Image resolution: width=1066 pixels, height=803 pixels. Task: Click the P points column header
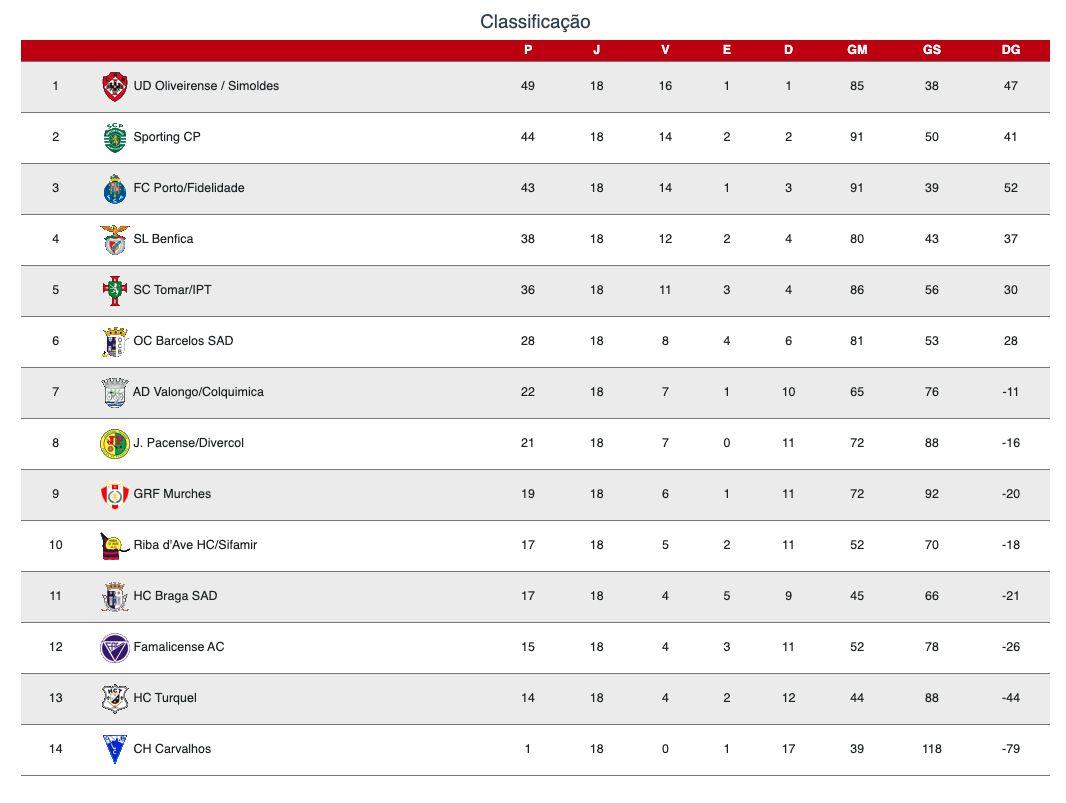[x=528, y=50]
